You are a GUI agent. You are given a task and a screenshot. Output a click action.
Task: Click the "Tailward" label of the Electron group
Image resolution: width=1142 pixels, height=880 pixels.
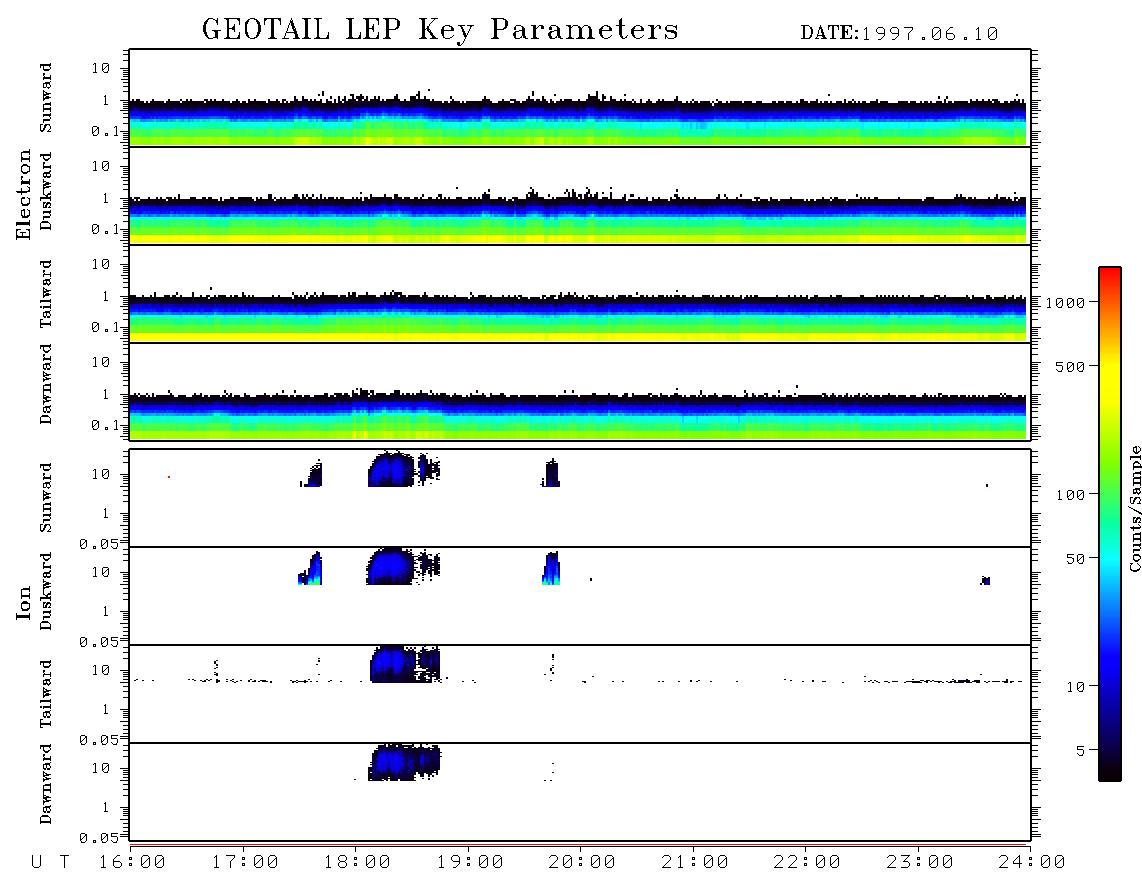click(x=46, y=294)
